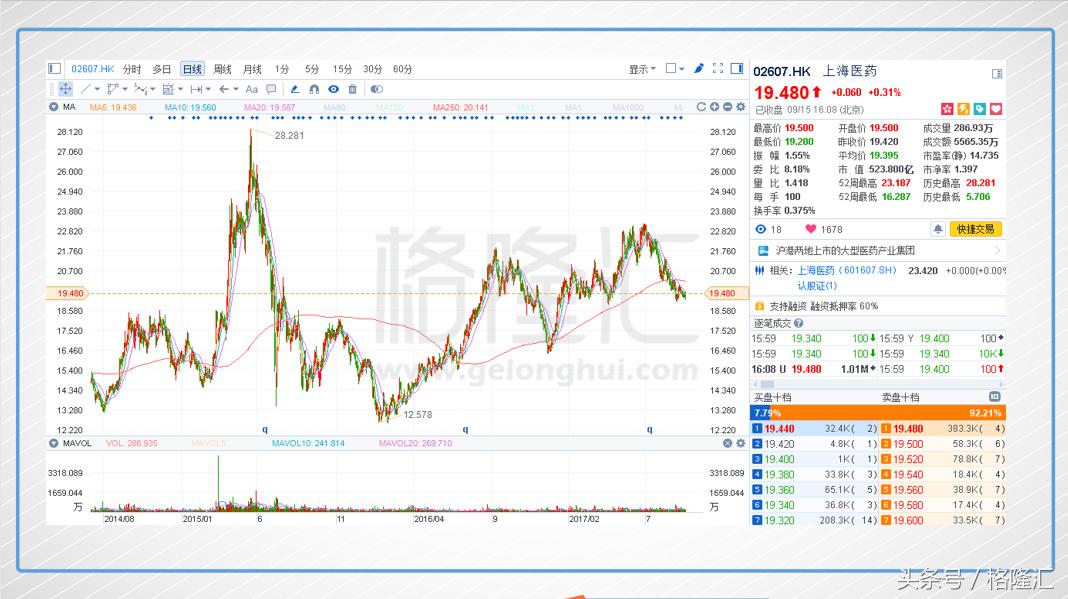
Task: Open related stock 上海医药 (601607.SH) link
Action: click(847, 271)
